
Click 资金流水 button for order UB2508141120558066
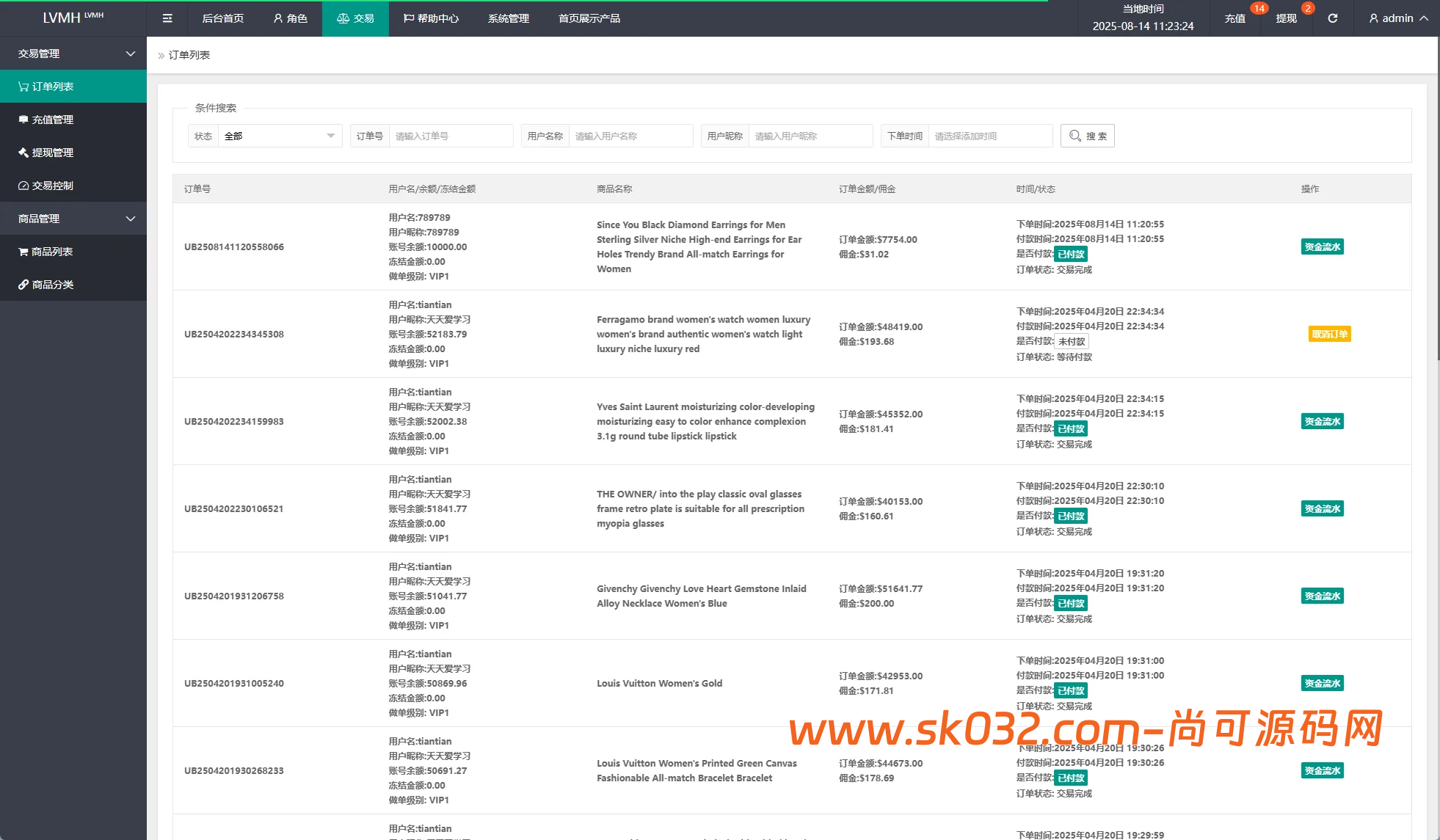1322,246
